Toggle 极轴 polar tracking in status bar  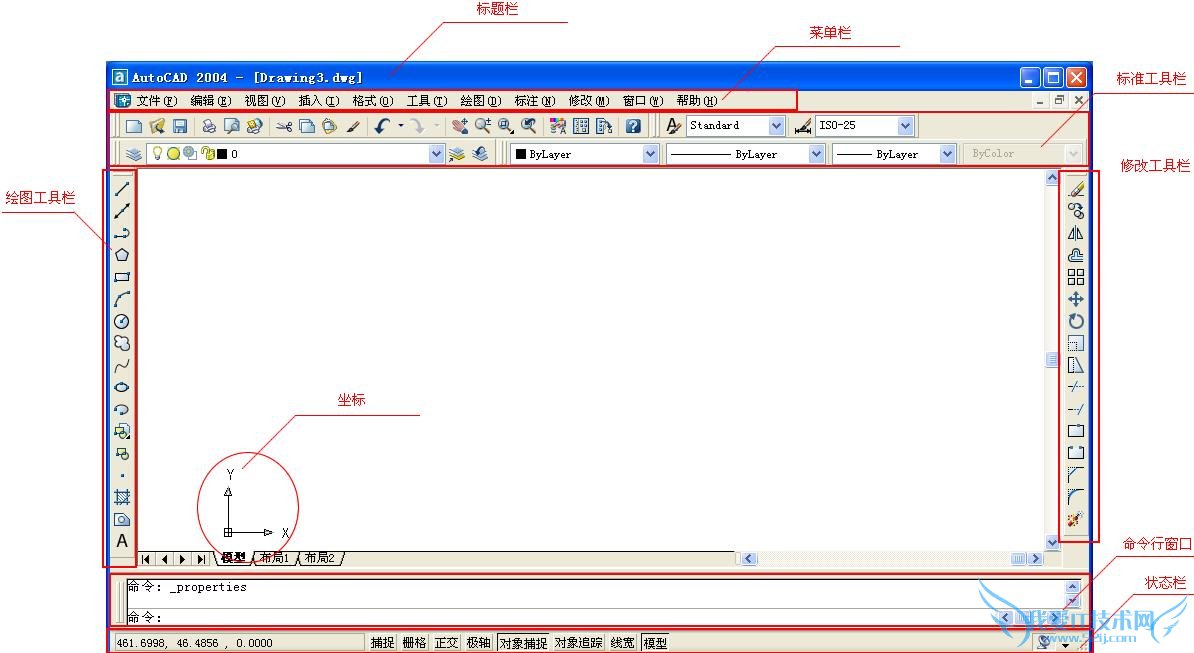point(478,643)
